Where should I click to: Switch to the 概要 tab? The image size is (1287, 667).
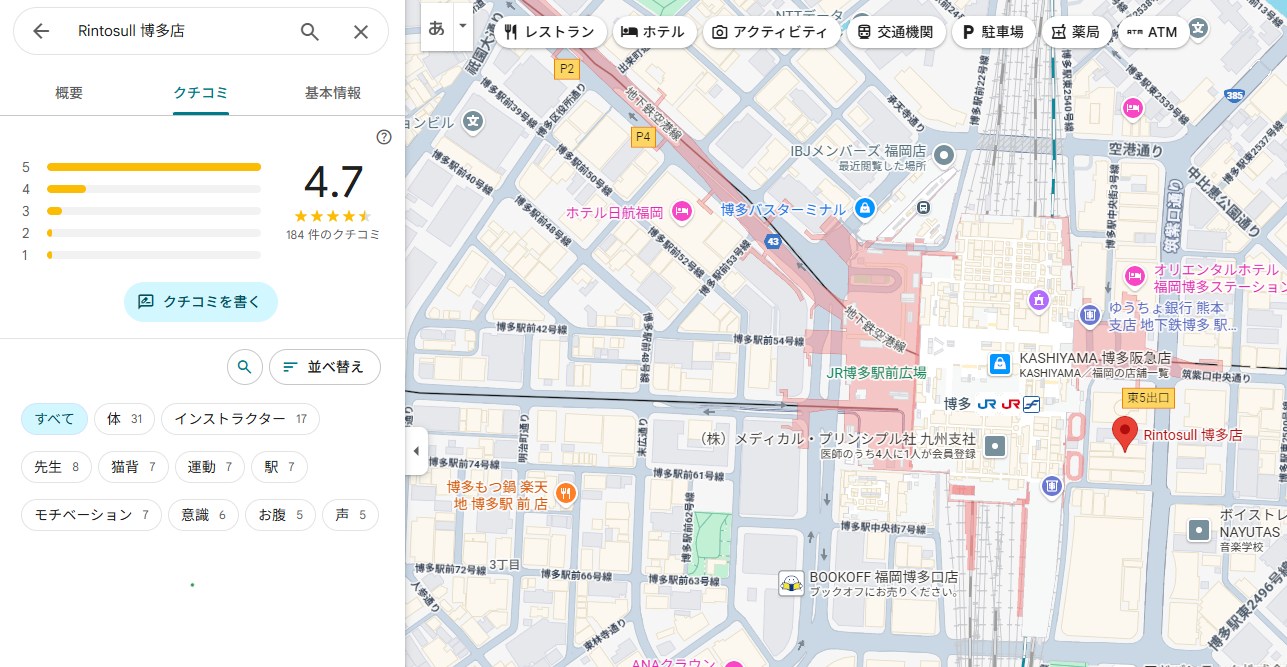pos(69,93)
